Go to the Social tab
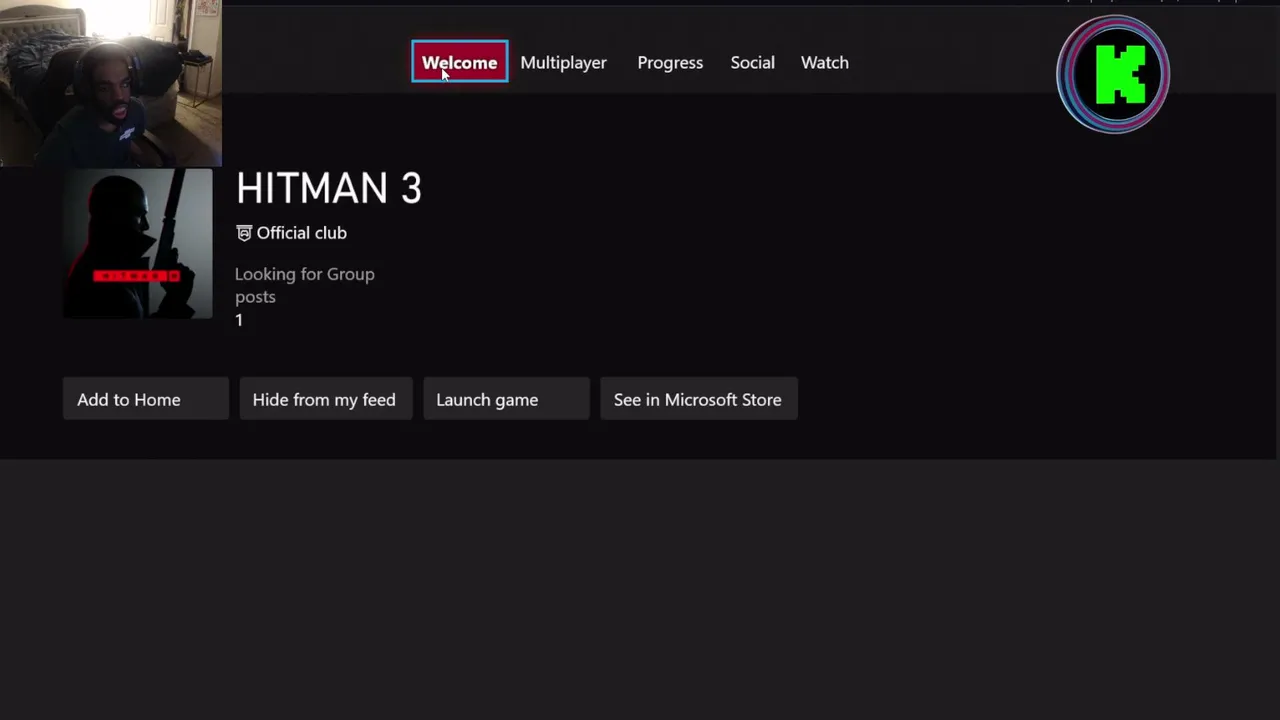Image resolution: width=1280 pixels, height=720 pixels. point(752,62)
